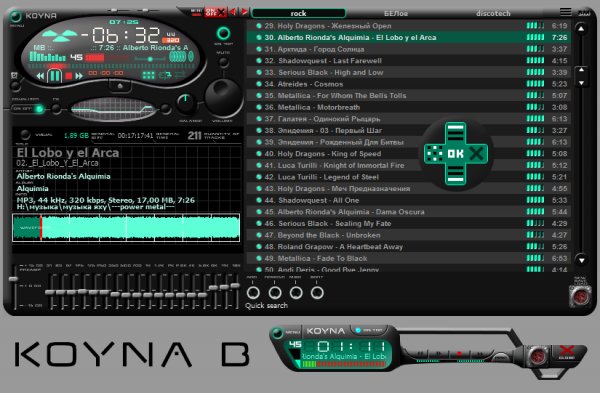Pause playback with the pause button
The image size is (600, 393).
55,75
